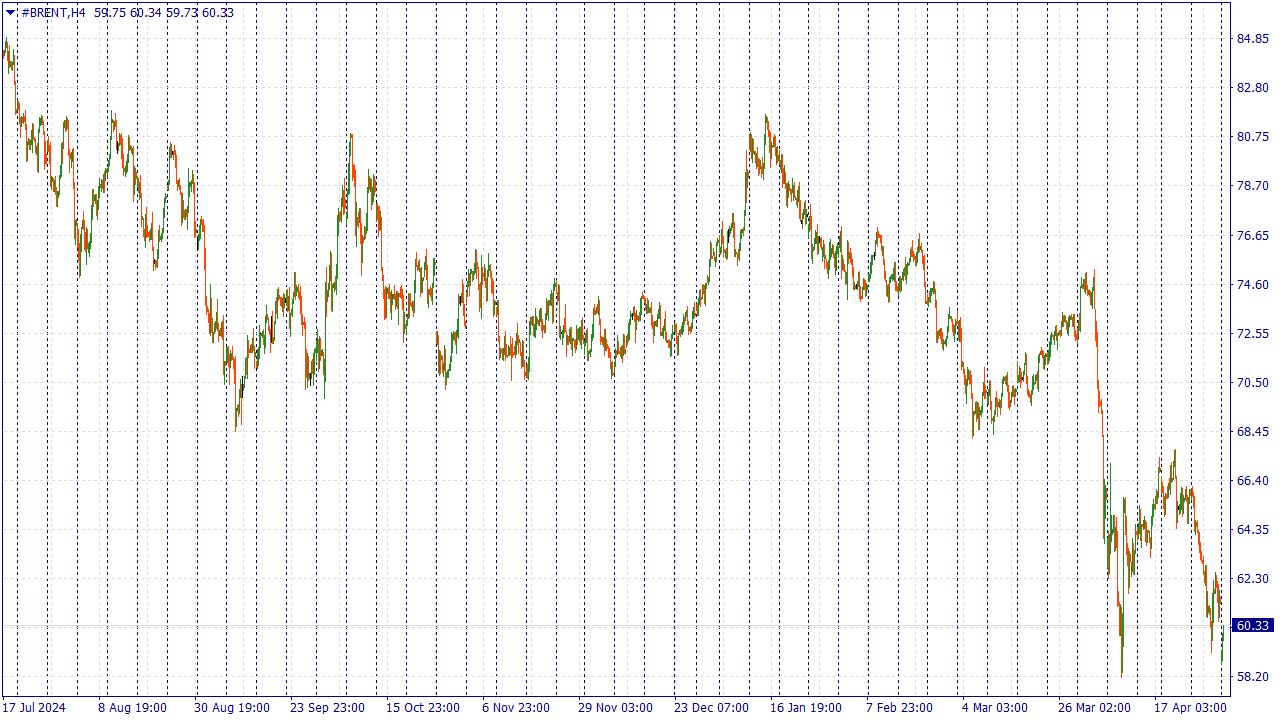
Task: Click the 72.55 price axis label
Action: point(1253,333)
